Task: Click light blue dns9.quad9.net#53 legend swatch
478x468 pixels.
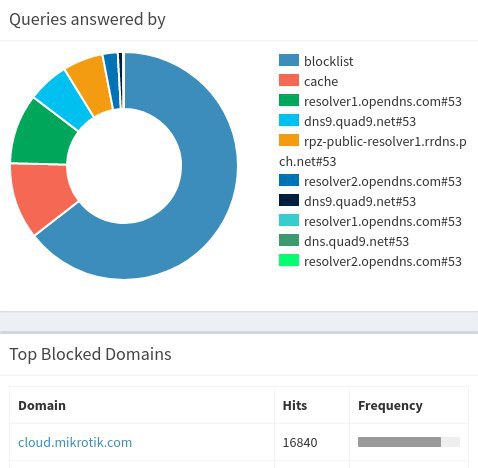Action: click(289, 120)
